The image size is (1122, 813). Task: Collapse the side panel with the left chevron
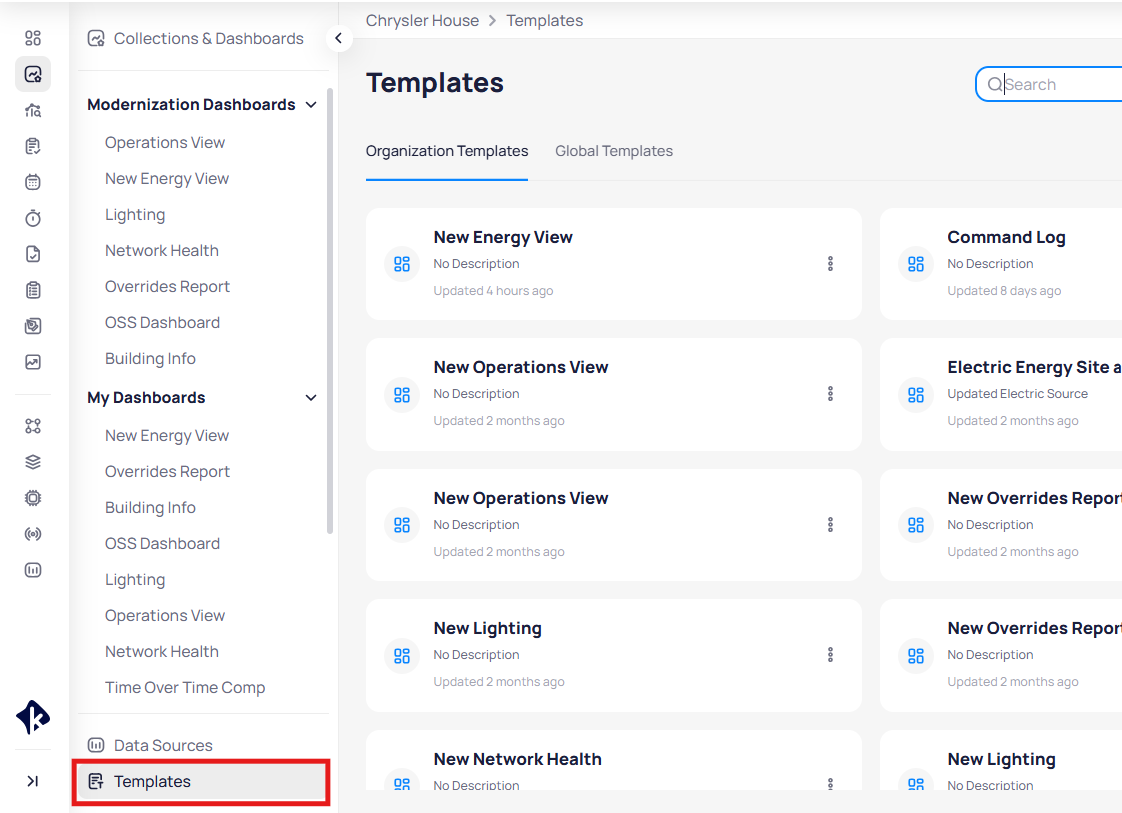(x=338, y=38)
